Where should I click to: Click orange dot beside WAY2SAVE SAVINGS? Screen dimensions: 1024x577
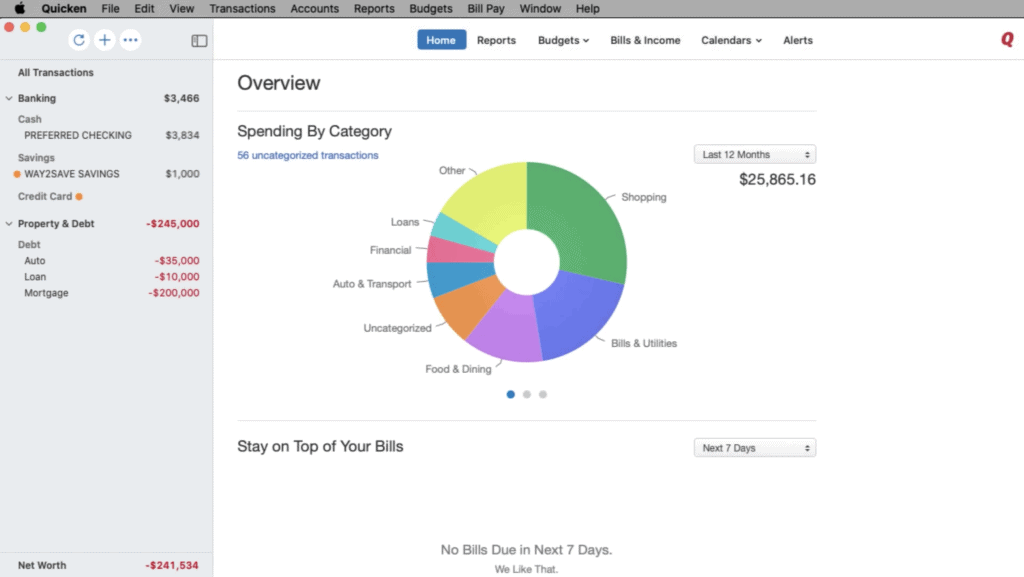pos(17,174)
